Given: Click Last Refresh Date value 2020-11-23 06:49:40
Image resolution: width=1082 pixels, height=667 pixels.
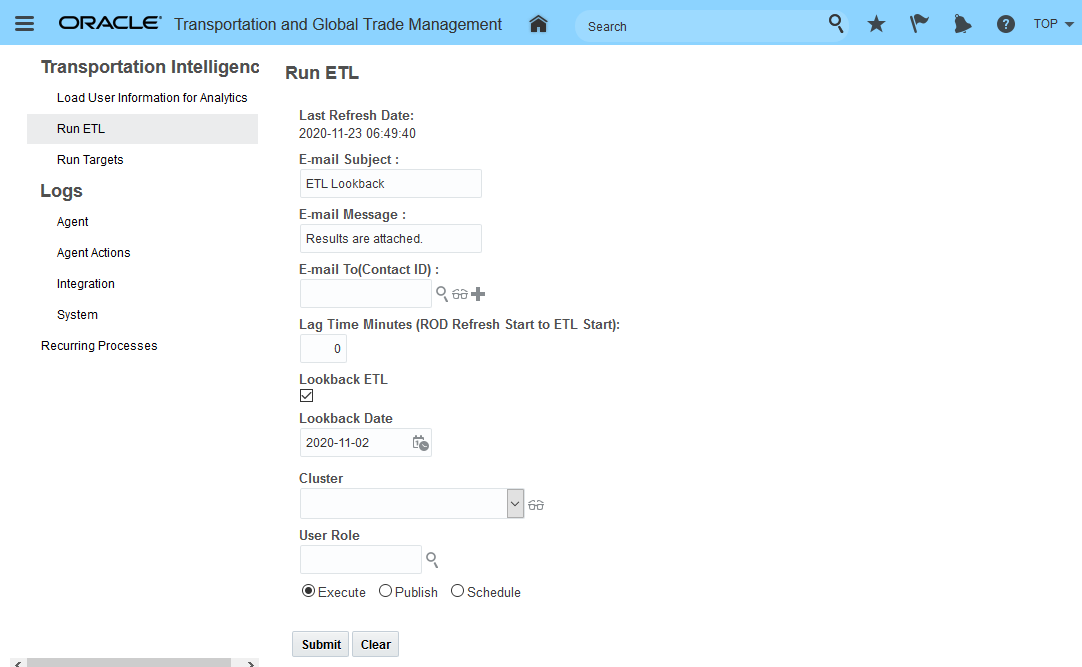Looking at the screenshot, I should coord(357,133).
